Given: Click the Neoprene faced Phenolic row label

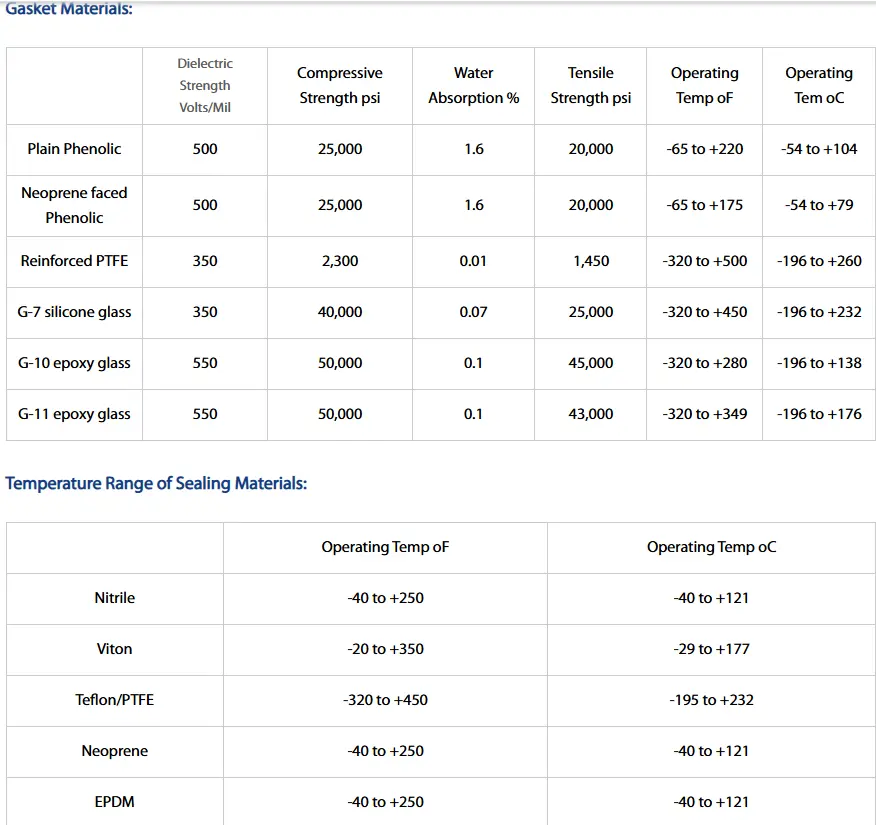Looking at the screenshot, I should point(75,205).
